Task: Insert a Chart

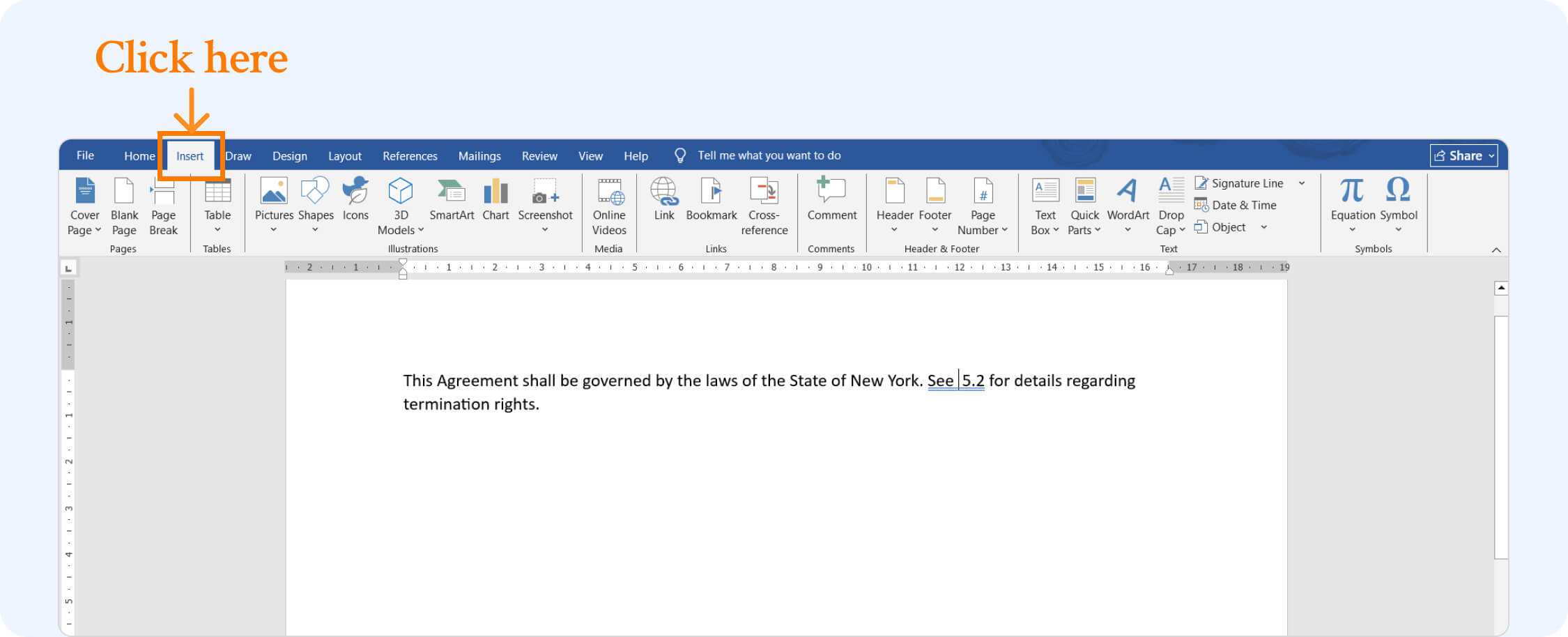Action: tap(495, 201)
